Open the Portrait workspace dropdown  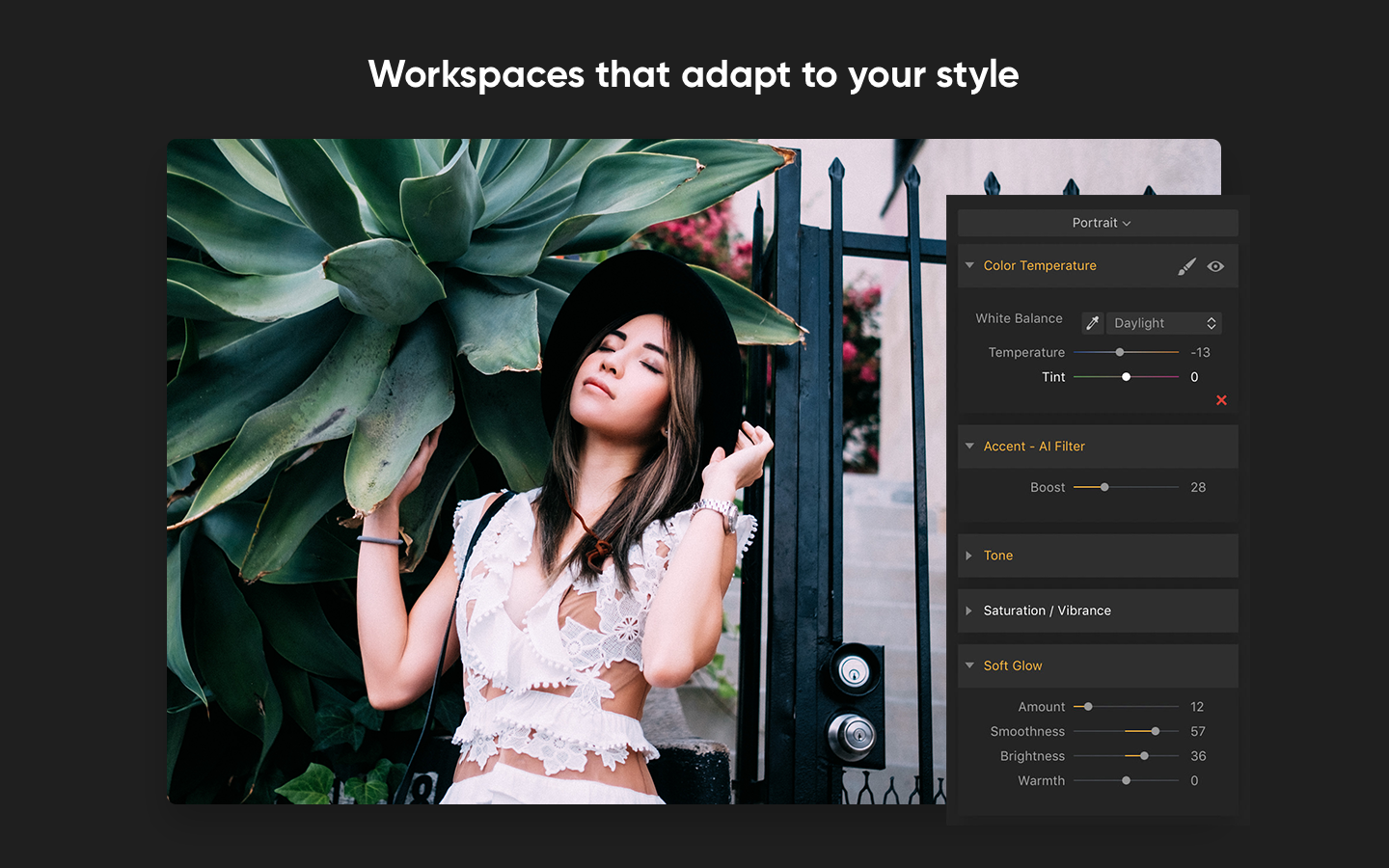(1098, 223)
